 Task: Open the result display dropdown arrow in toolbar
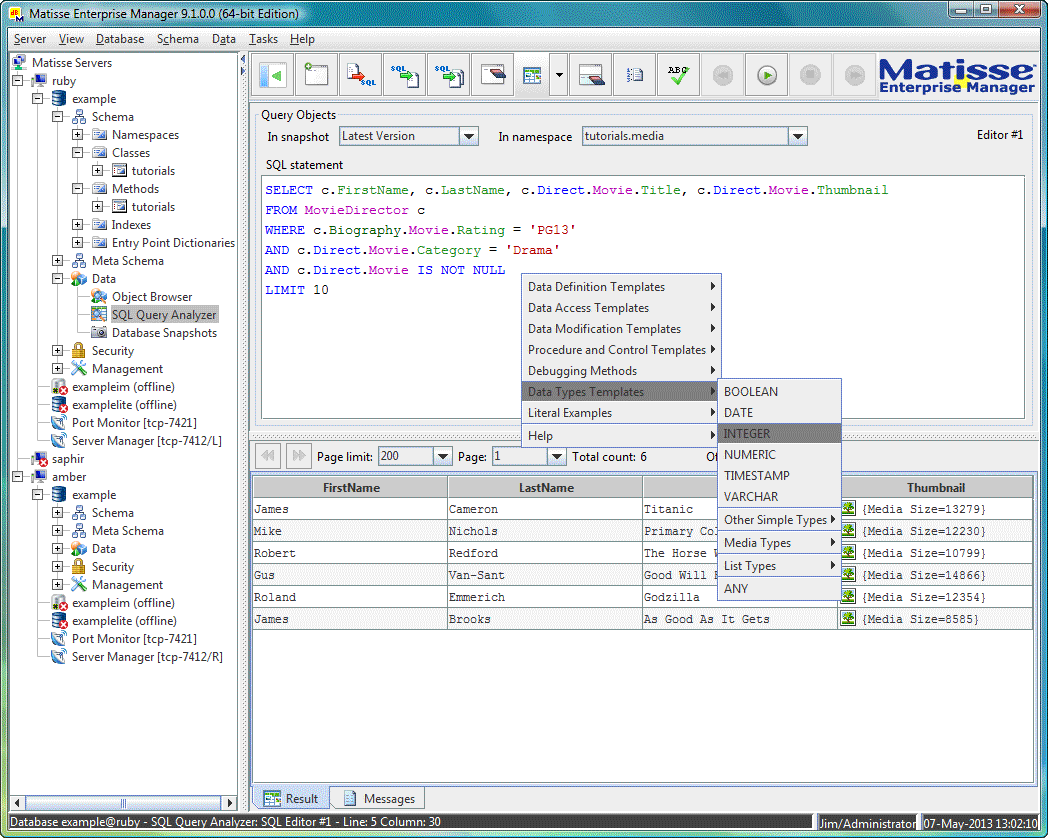[559, 75]
